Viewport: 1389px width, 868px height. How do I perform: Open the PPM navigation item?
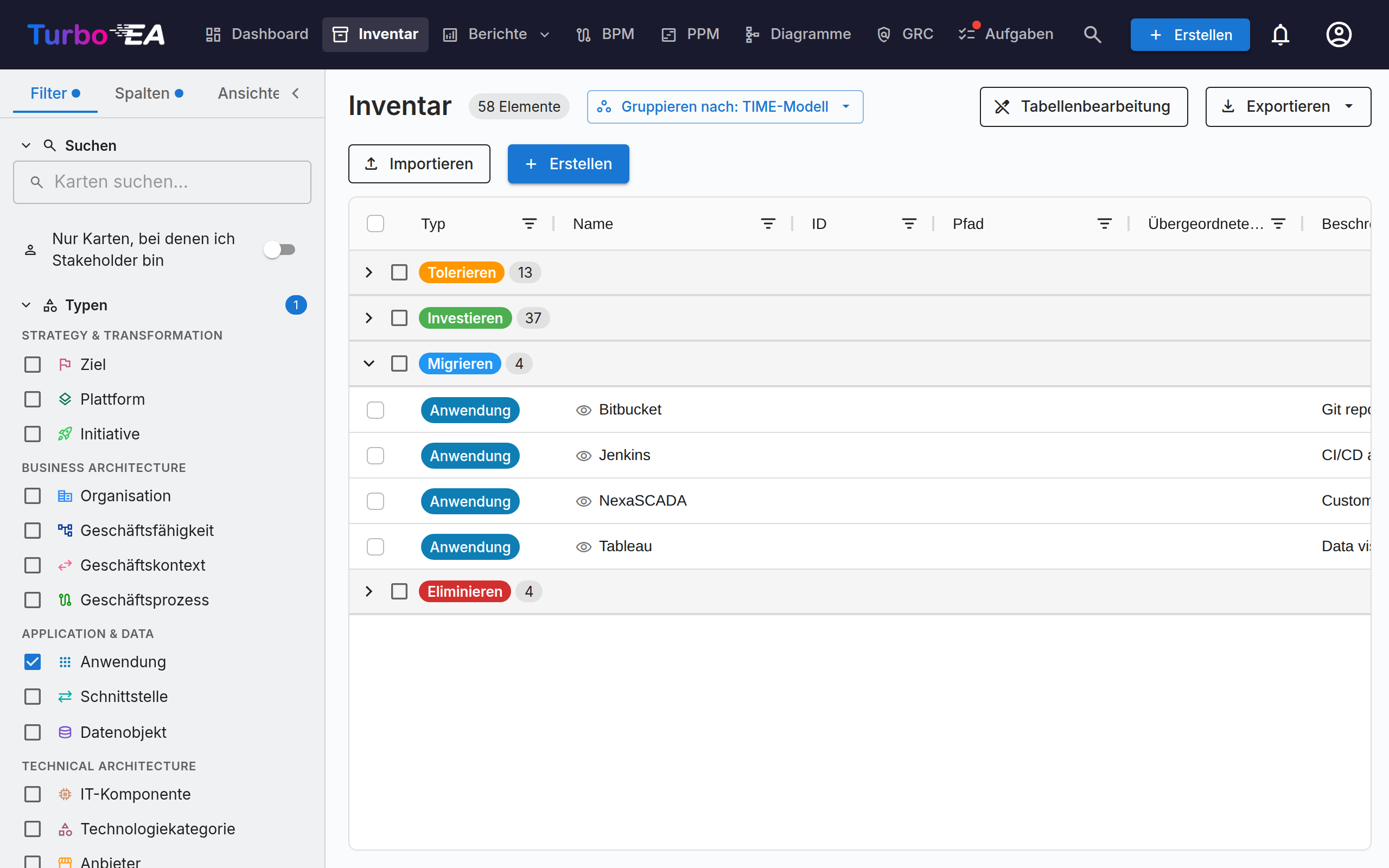(x=690, y=34)
